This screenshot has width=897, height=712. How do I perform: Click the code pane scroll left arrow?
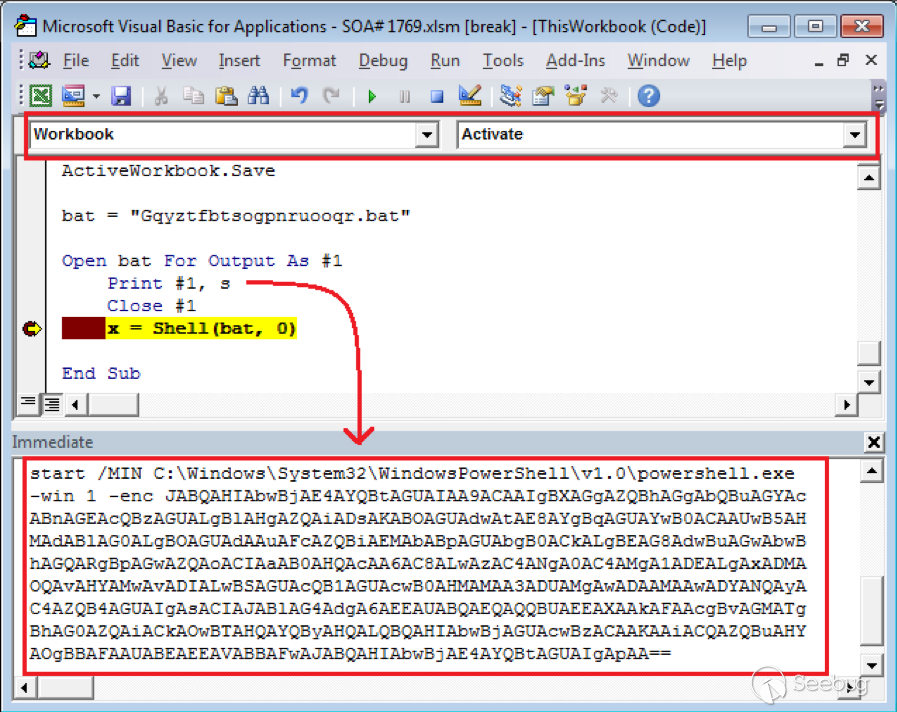tap(76, 405)
